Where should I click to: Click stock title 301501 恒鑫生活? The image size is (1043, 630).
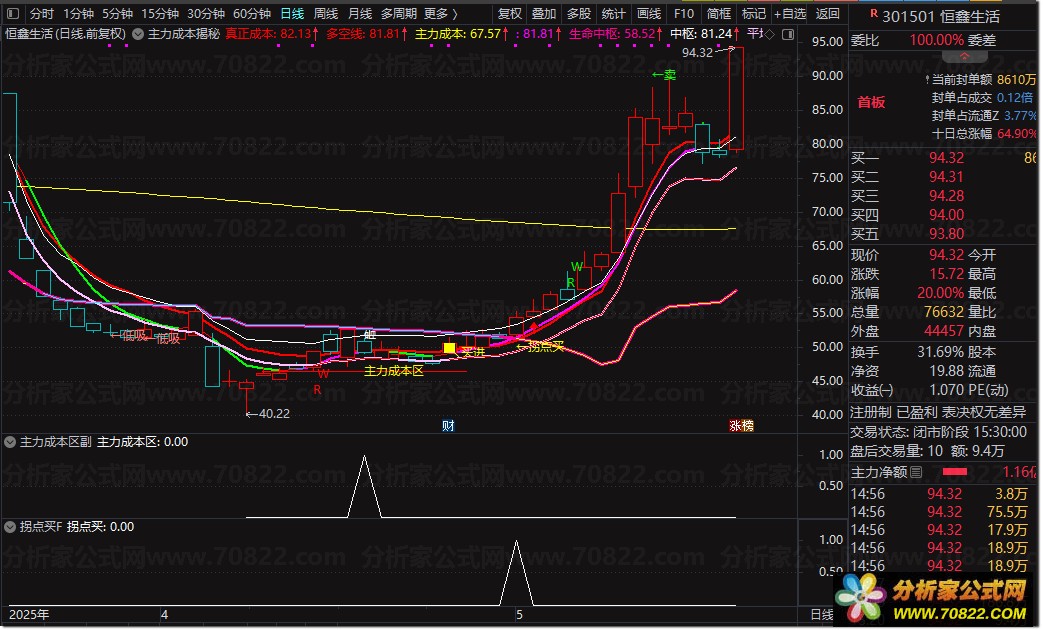(941, 17)
